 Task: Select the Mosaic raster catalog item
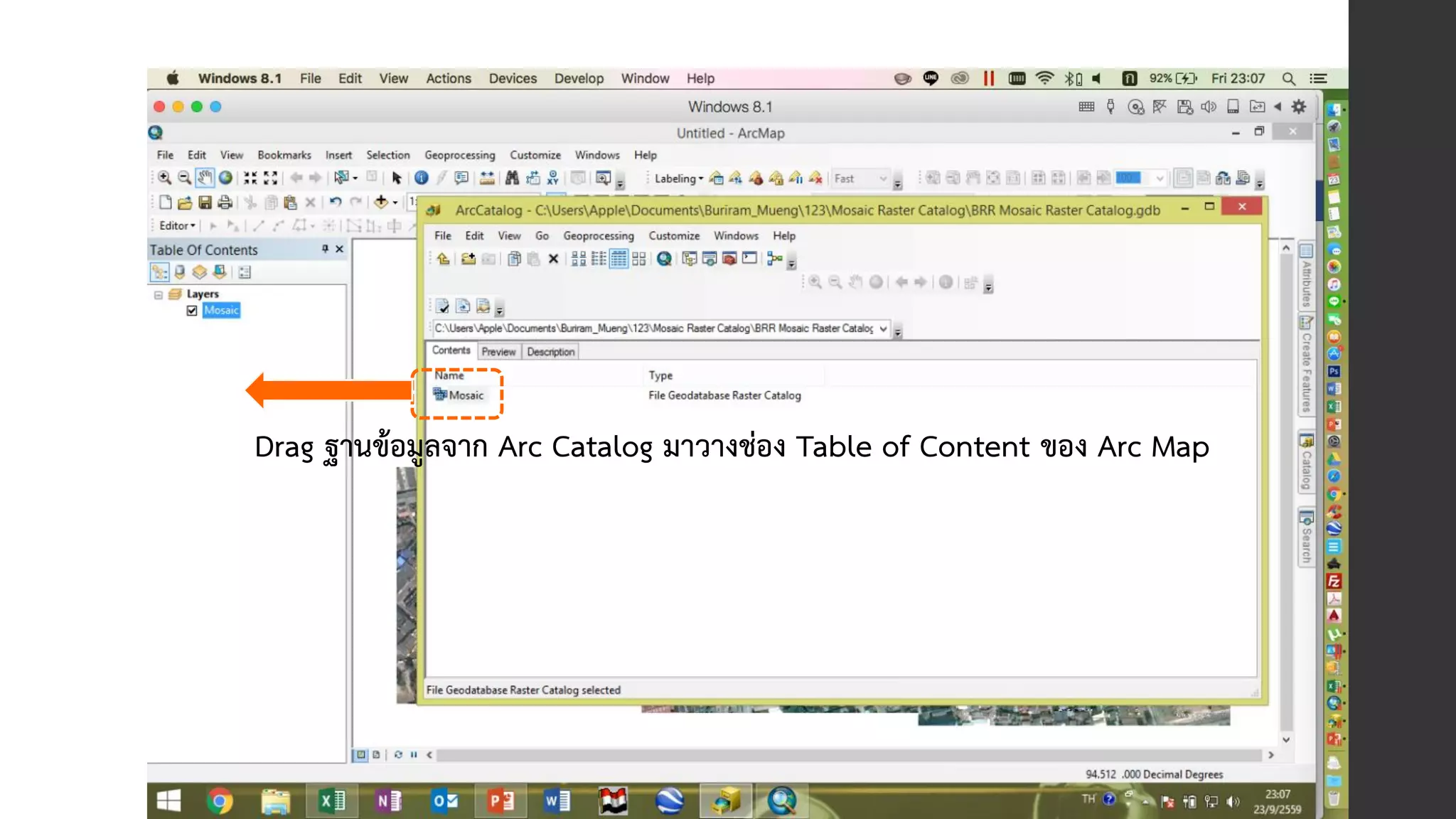[465, 395]
